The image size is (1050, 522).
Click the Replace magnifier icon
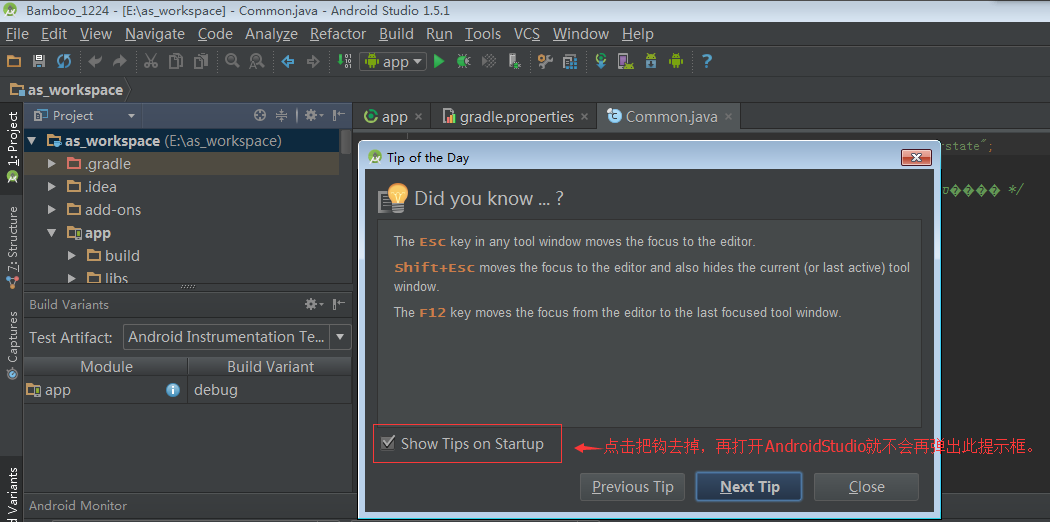pyautogui.click(x=256, y=62)
